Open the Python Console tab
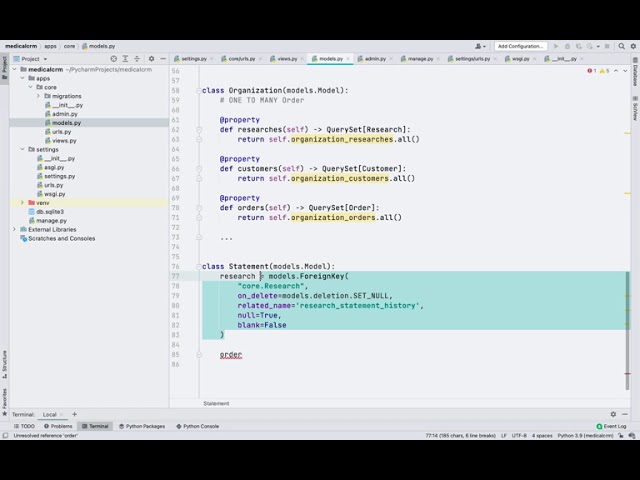This screenshot has height=480, width=640. pyautogui.click(x=197, y=426)
